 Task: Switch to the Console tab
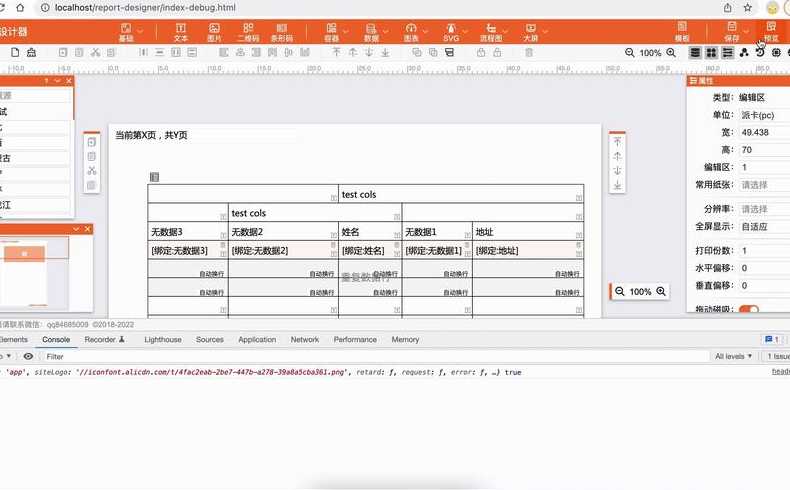pyautogui.click(x=56, y=339)
